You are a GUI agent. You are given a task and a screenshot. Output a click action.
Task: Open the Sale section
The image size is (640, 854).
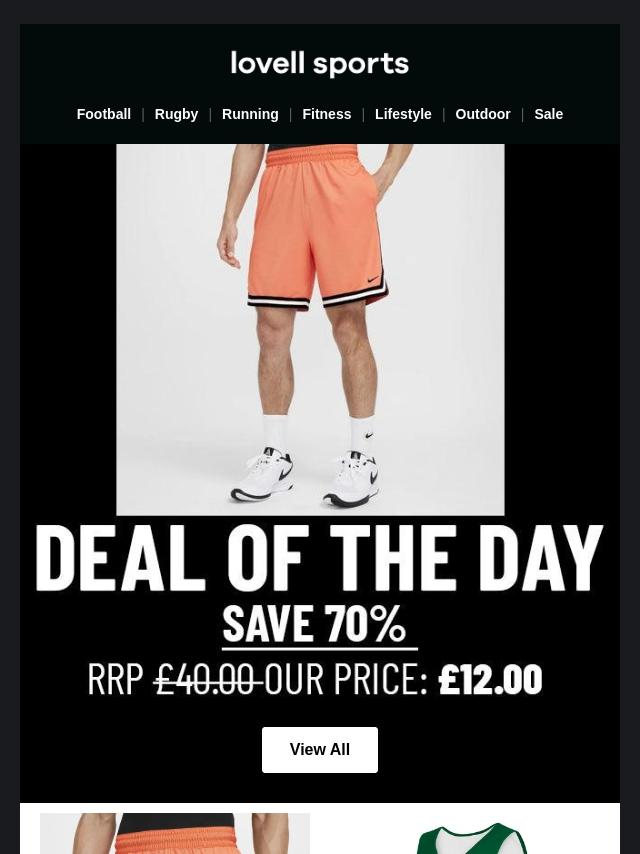[x=548, y=114]
